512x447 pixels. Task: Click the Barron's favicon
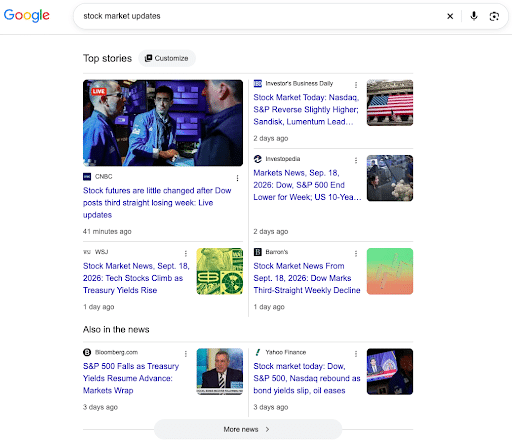[258, 252]
